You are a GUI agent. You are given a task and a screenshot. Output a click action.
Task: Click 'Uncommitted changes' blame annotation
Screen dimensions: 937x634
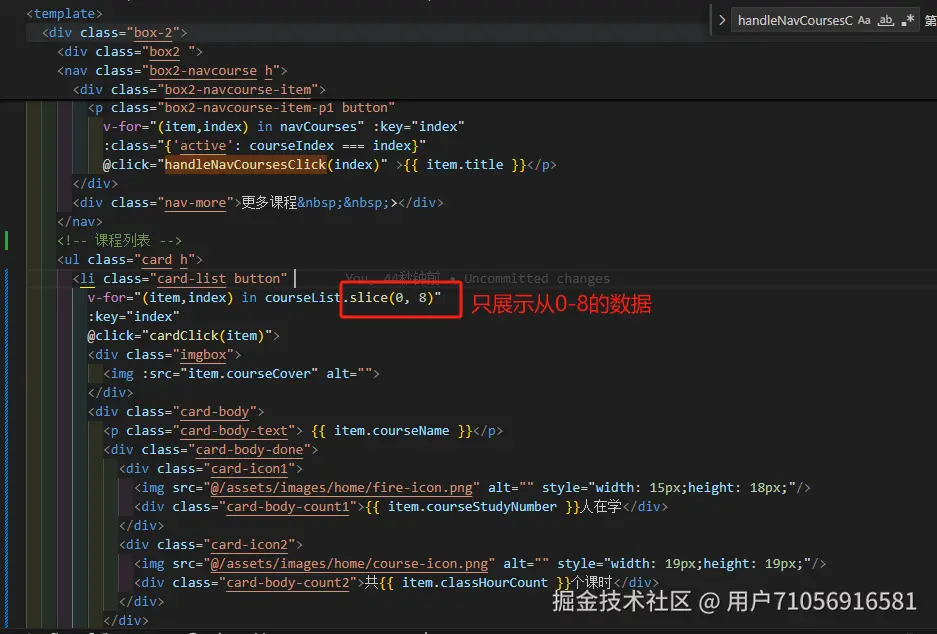click(x=537, y=279)
